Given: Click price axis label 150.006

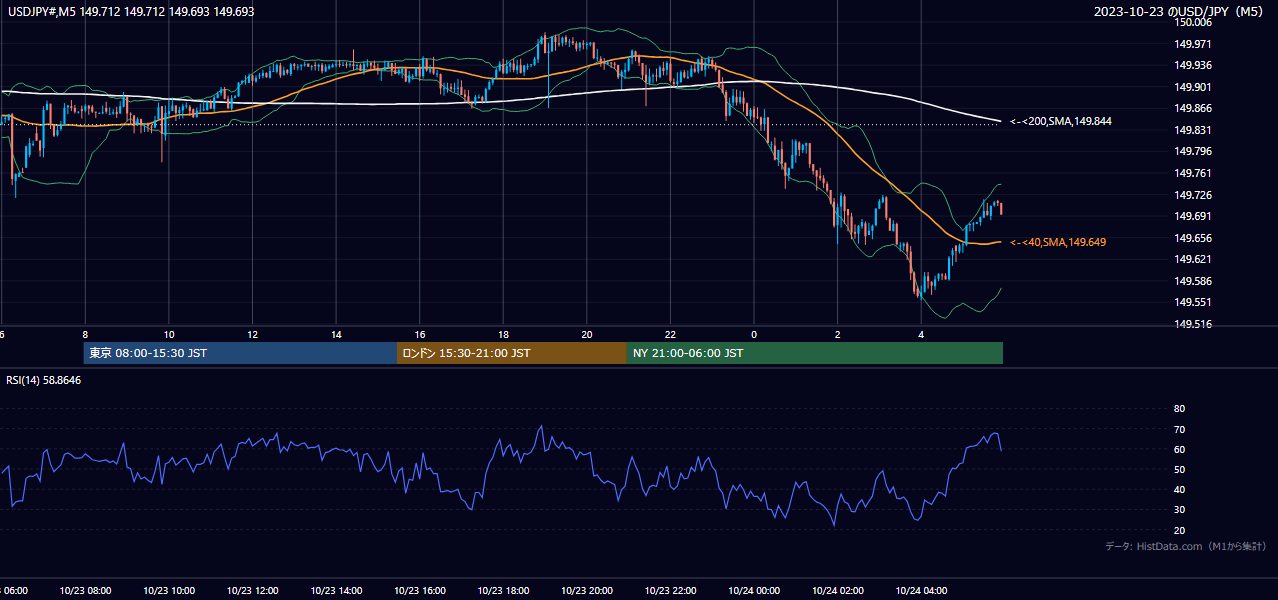Looking at the screenshot, I should (1193, 22).
